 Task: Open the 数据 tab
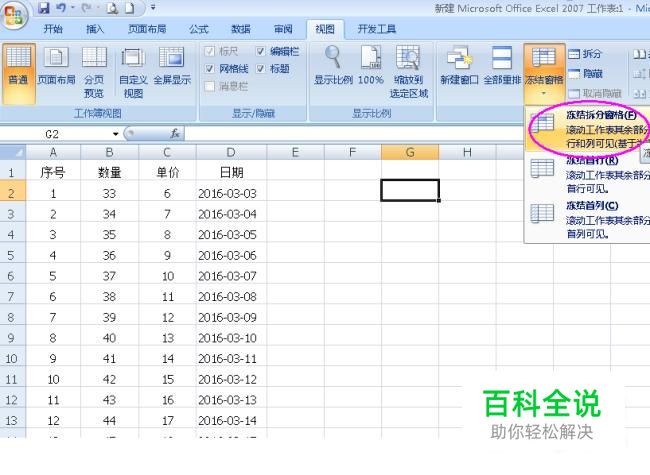click(241, 29)
